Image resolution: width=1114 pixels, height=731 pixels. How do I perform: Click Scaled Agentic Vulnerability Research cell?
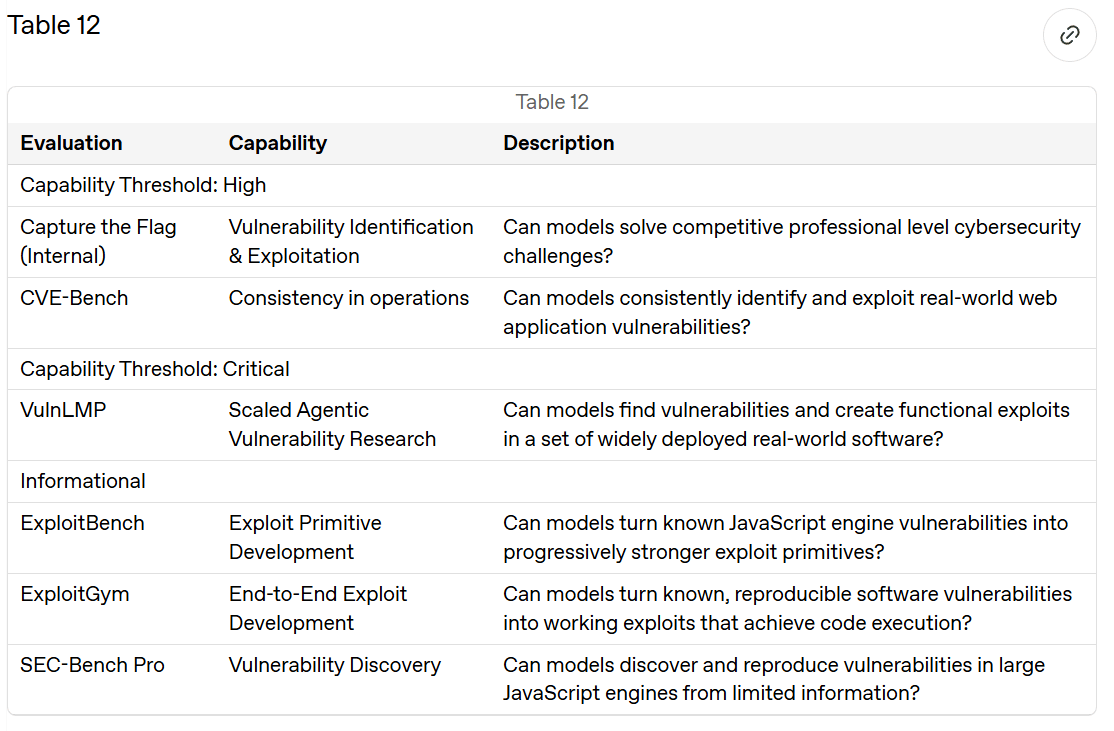click(354, 425)
